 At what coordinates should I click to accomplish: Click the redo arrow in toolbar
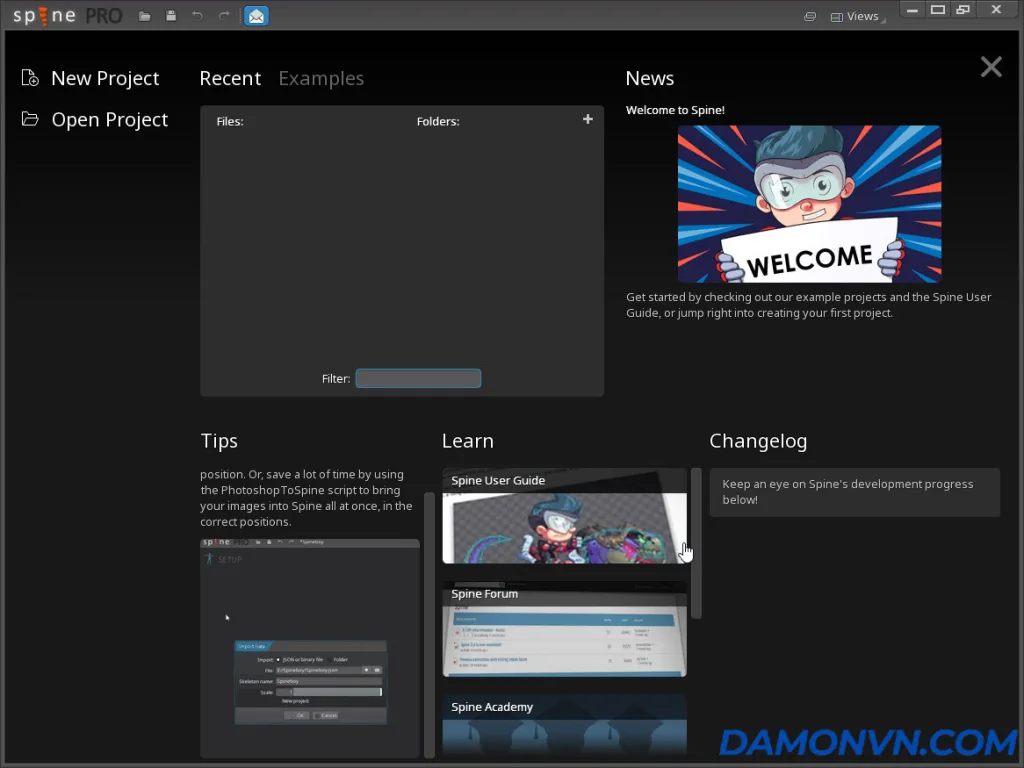coord(223,16)
